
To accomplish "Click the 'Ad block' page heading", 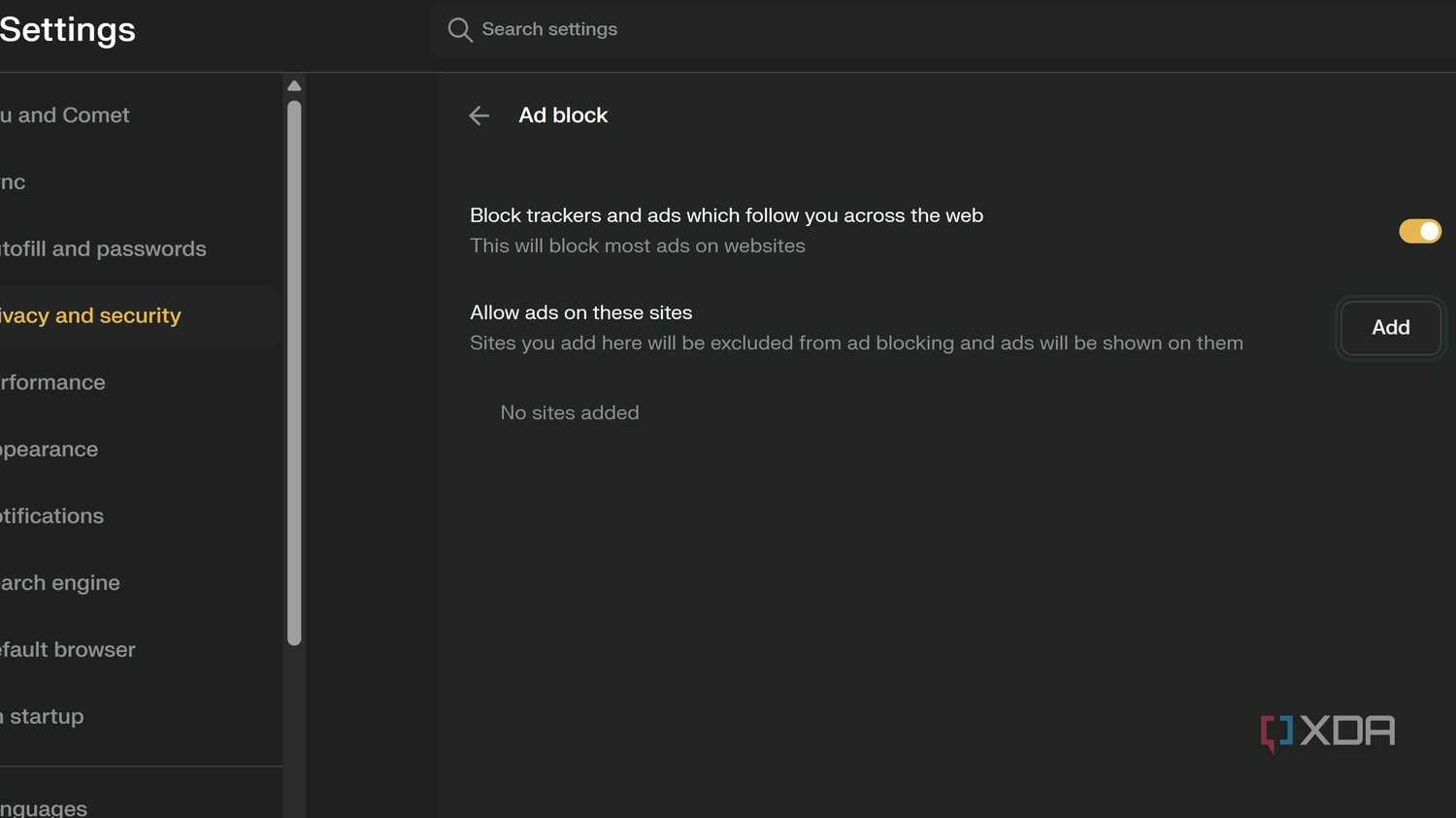I will [563, 115].
